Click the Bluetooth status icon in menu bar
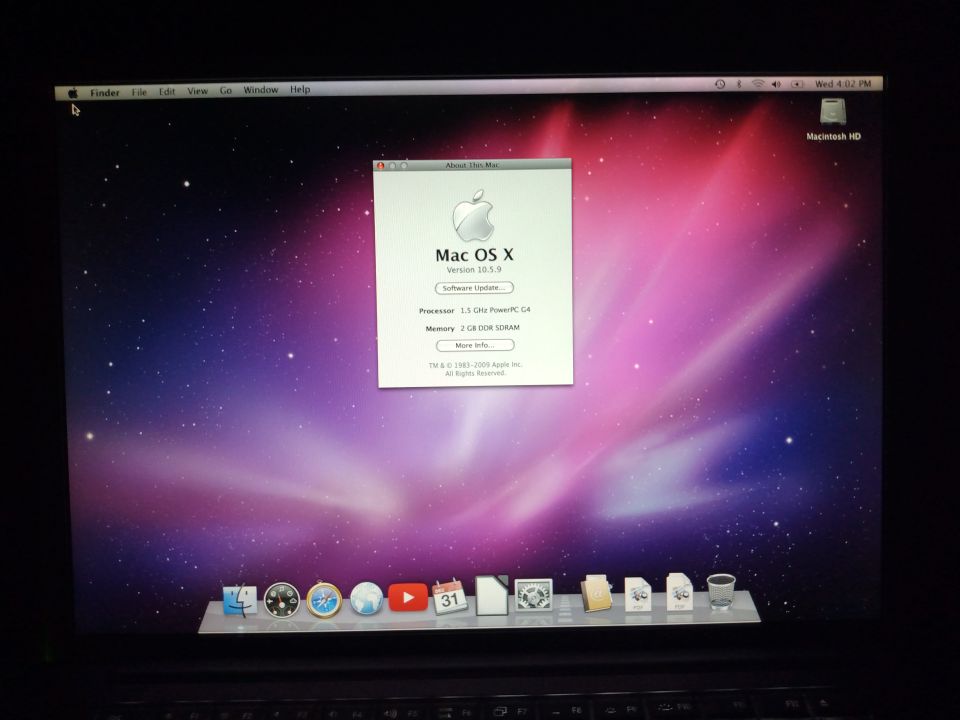The width and height of the screenshot is (960, 720). click(739, 84)
